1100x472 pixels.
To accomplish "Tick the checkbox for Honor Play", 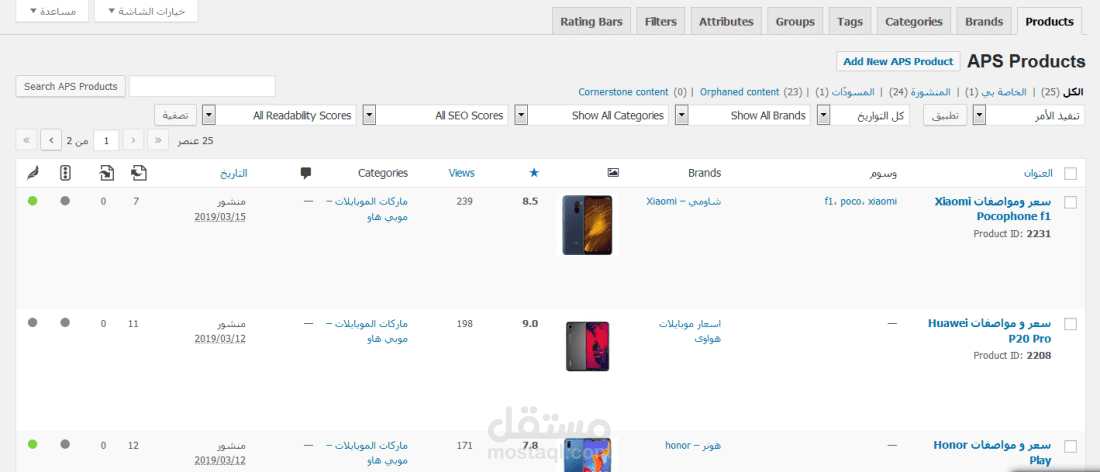I will point(1071,445).
